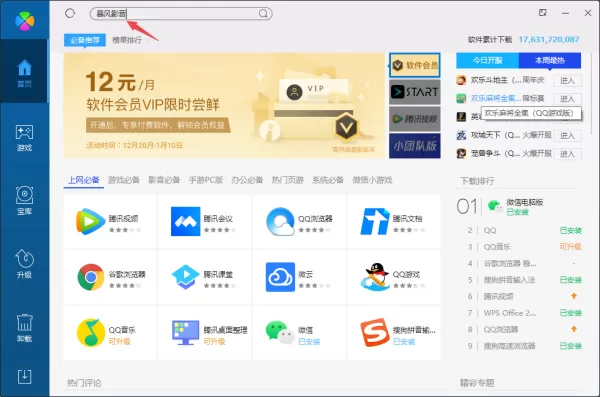Open the 腾讯桌面整理 app icon
The image size is (600, 397).
pyautogui.click(x=185, y=333)
